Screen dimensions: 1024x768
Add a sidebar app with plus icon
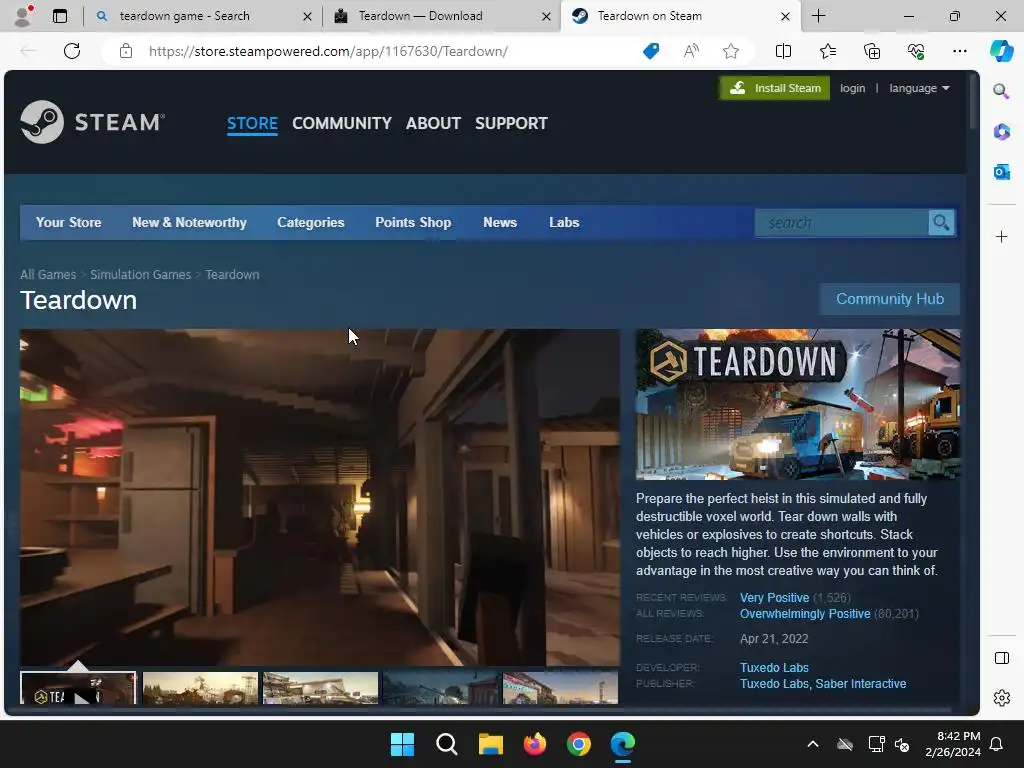click(1001, 236)
